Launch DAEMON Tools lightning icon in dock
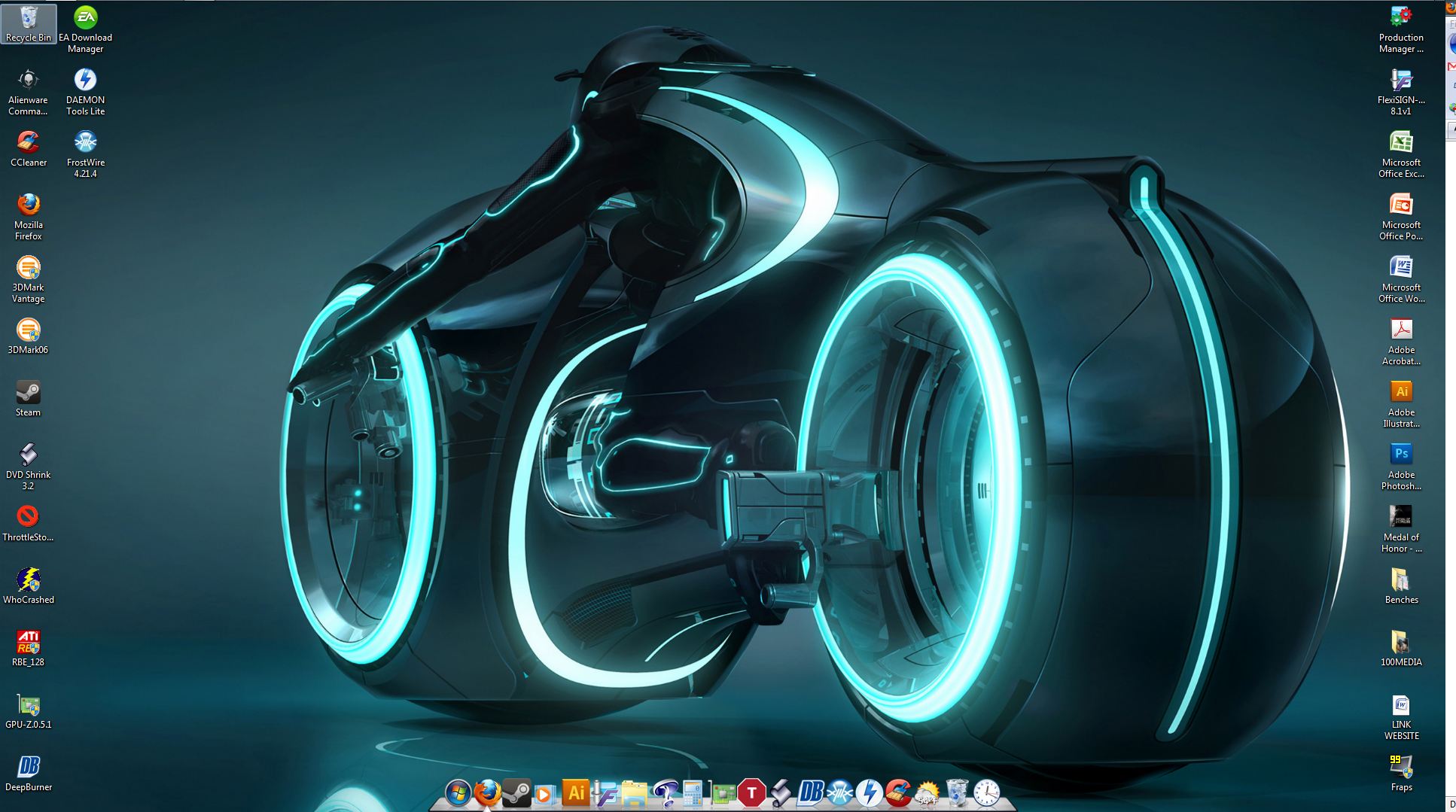 point(869,792)
